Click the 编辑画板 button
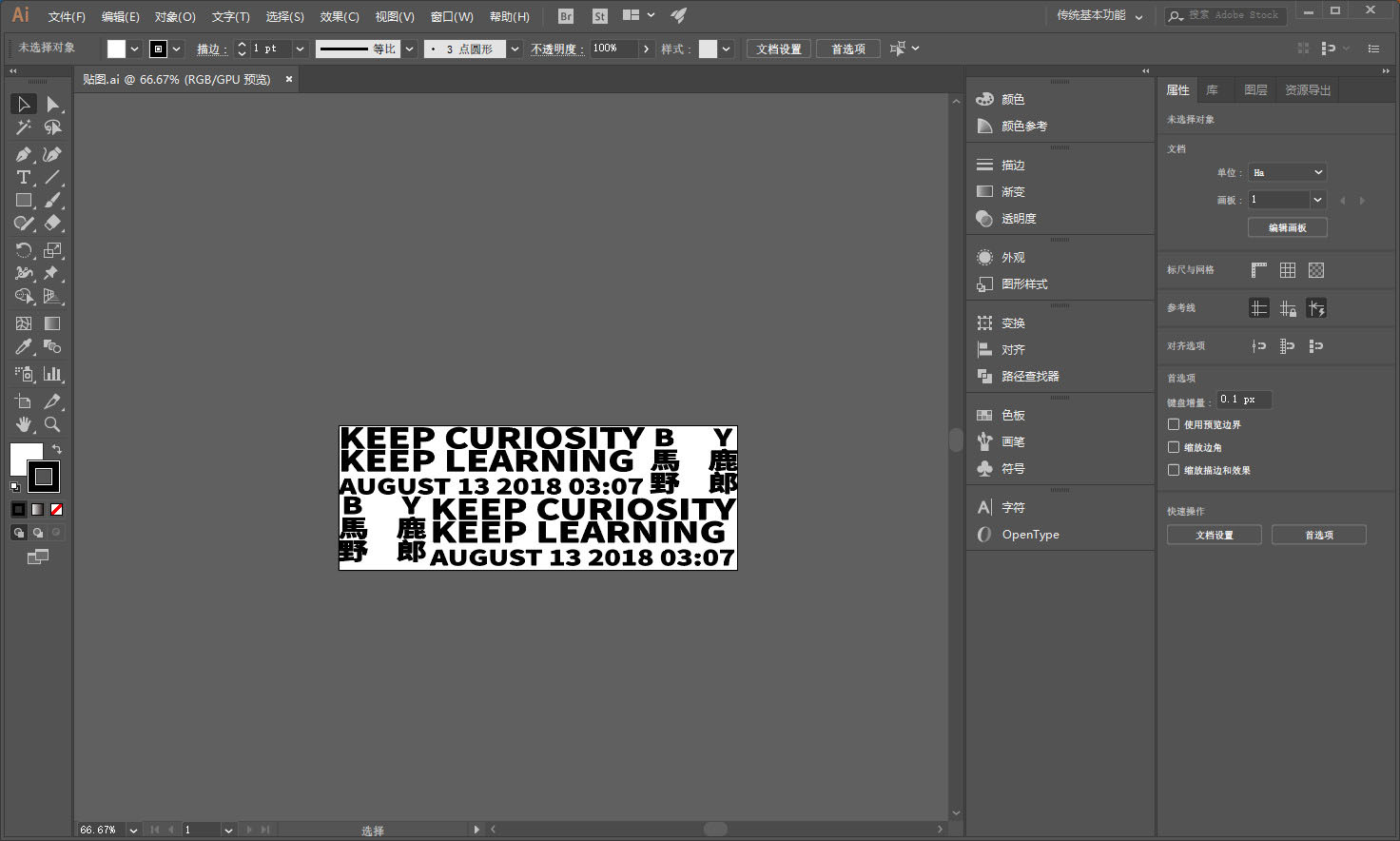 click(x=1288, y=227)
